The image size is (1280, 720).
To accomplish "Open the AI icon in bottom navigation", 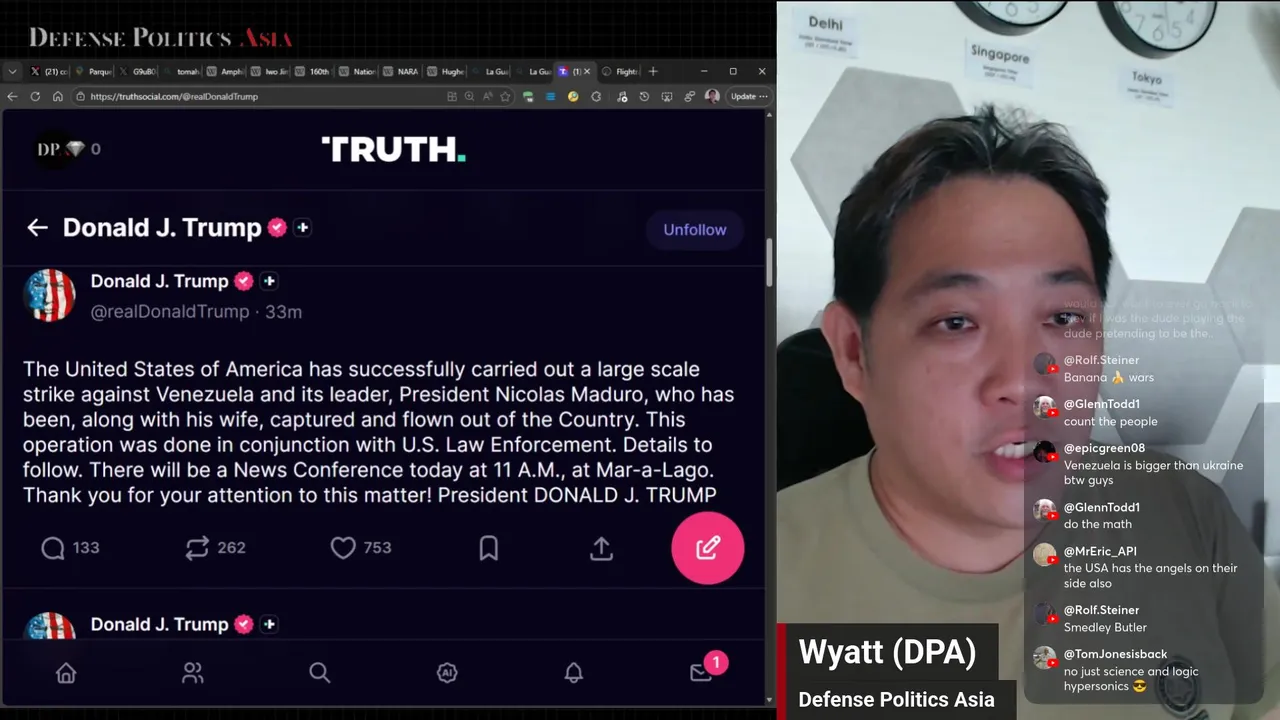I will pyautogui.click(x=447, y=673).
